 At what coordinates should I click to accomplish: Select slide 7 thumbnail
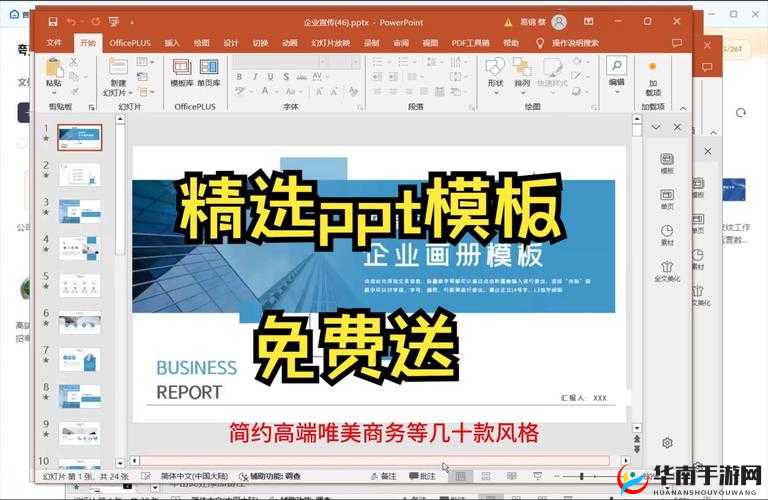(x=80, y=360)
